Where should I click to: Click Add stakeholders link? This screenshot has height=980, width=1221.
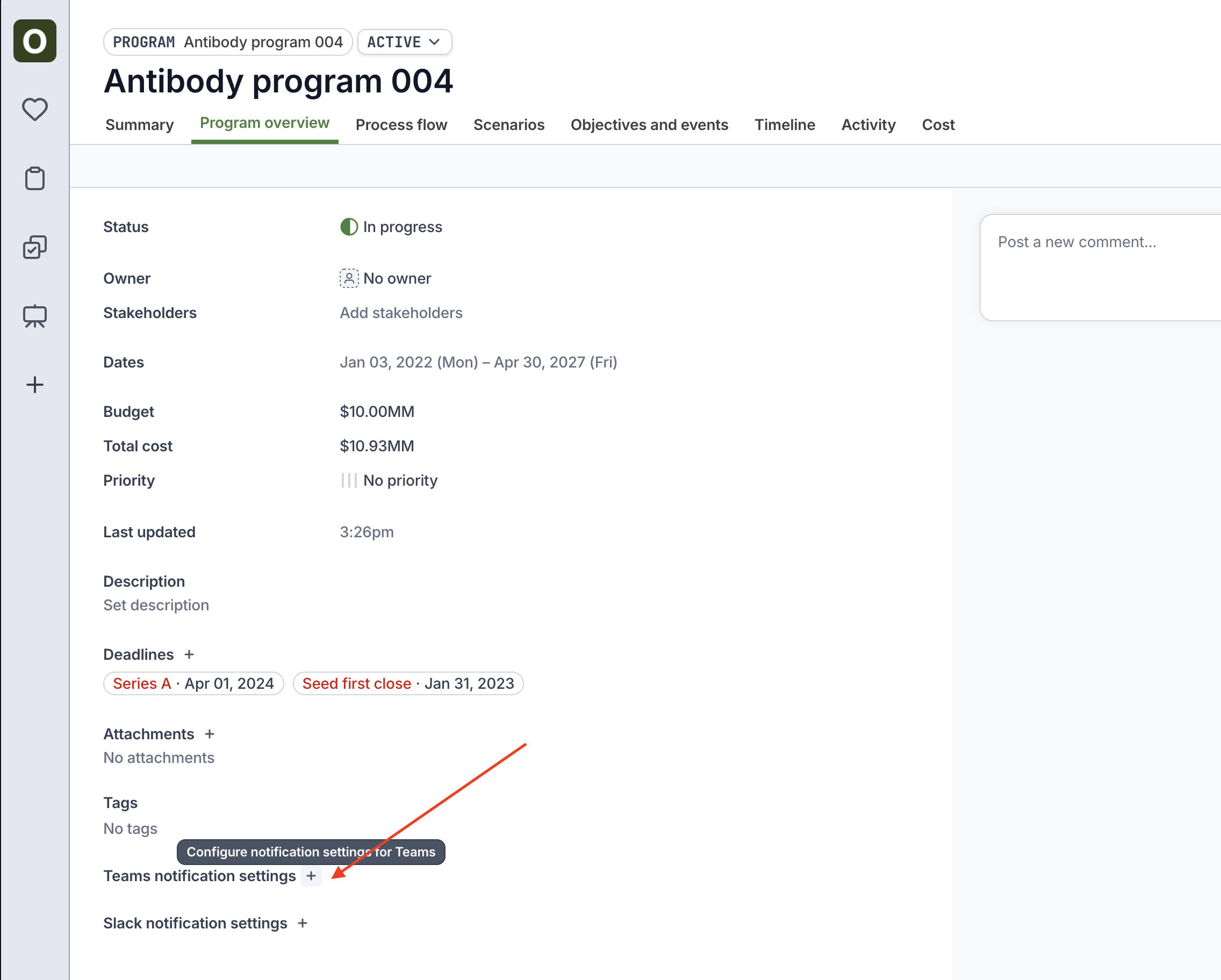(x=401, y=313)
